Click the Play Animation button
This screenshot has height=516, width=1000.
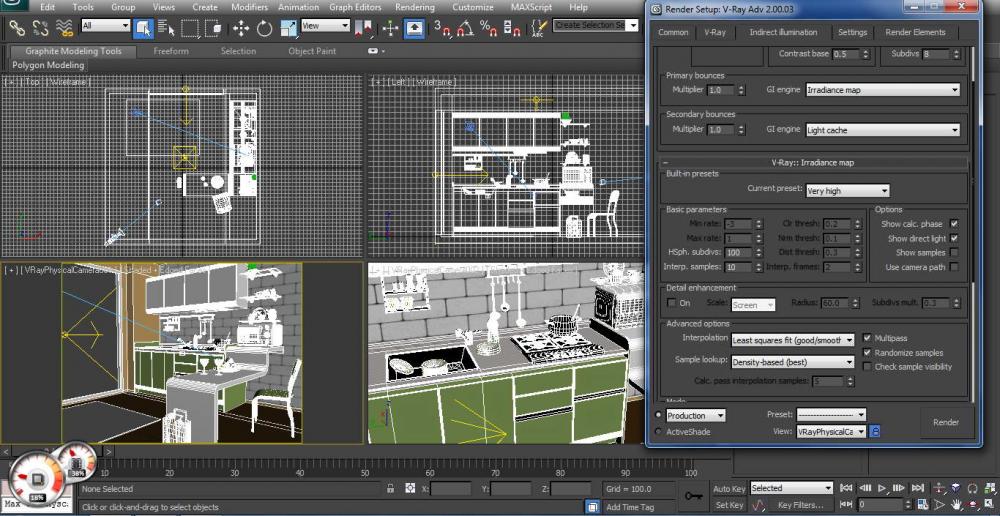(882, 488)
